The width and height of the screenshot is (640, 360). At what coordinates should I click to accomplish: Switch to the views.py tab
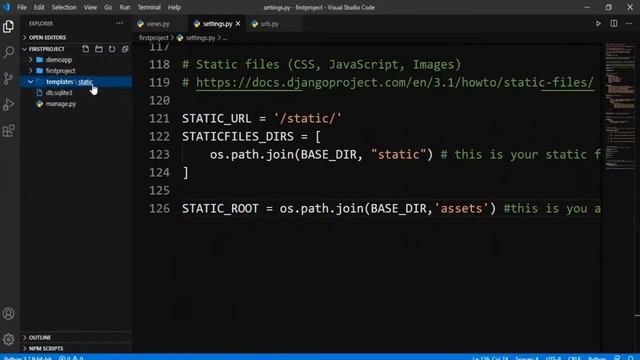(x=160, y=24)
